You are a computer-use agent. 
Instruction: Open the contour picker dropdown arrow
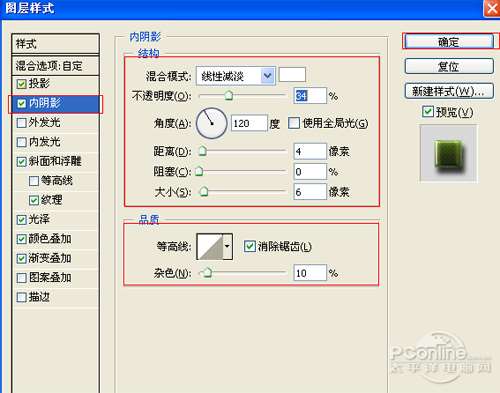click(x=227, y=247)
